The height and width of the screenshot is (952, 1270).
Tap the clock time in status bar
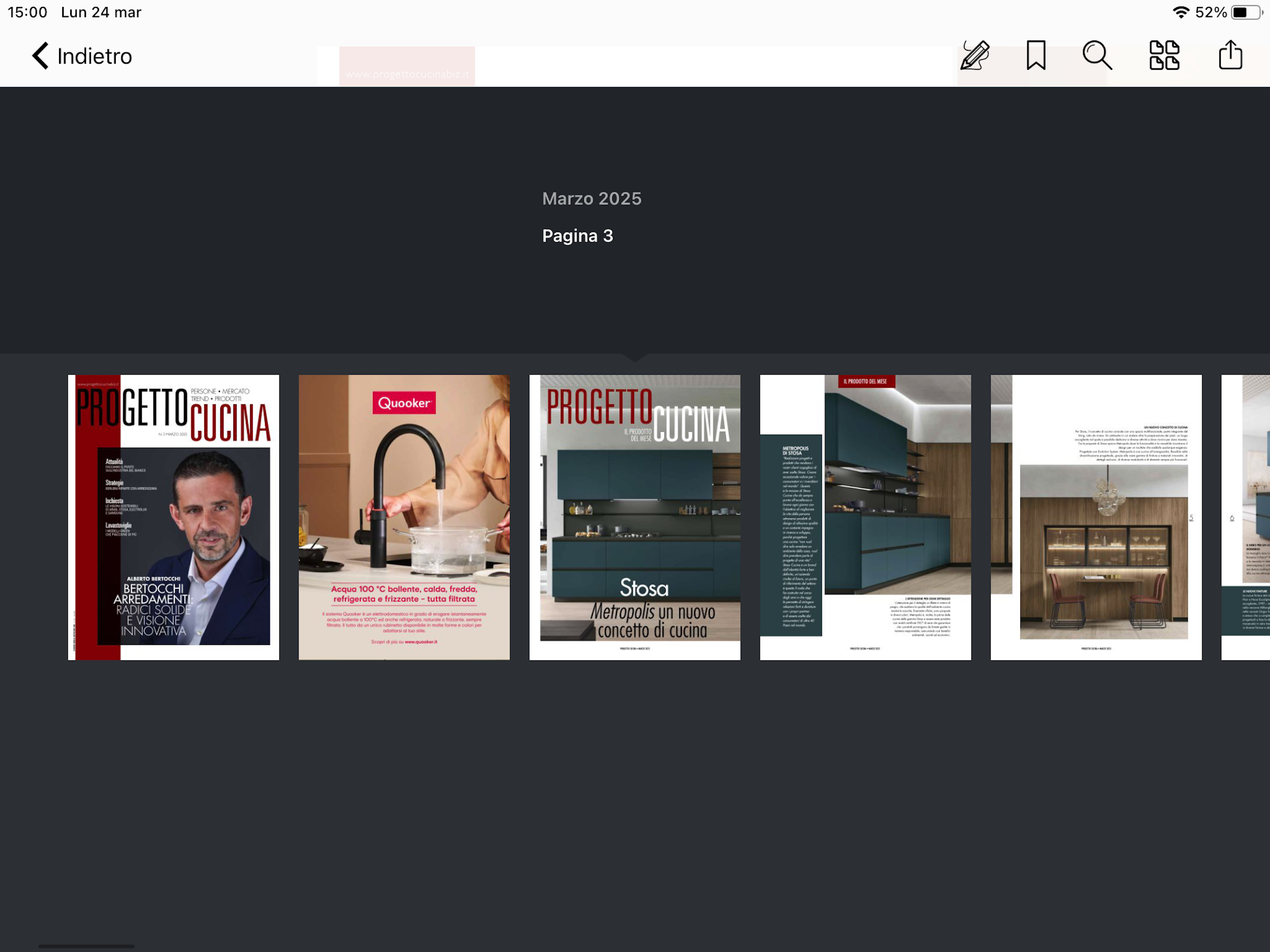pos(27,13)
